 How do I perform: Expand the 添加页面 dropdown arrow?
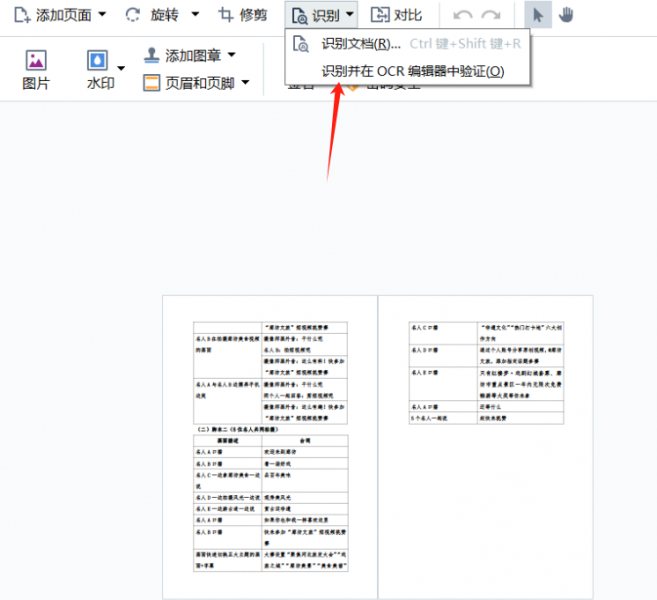(x=102, y=14)
